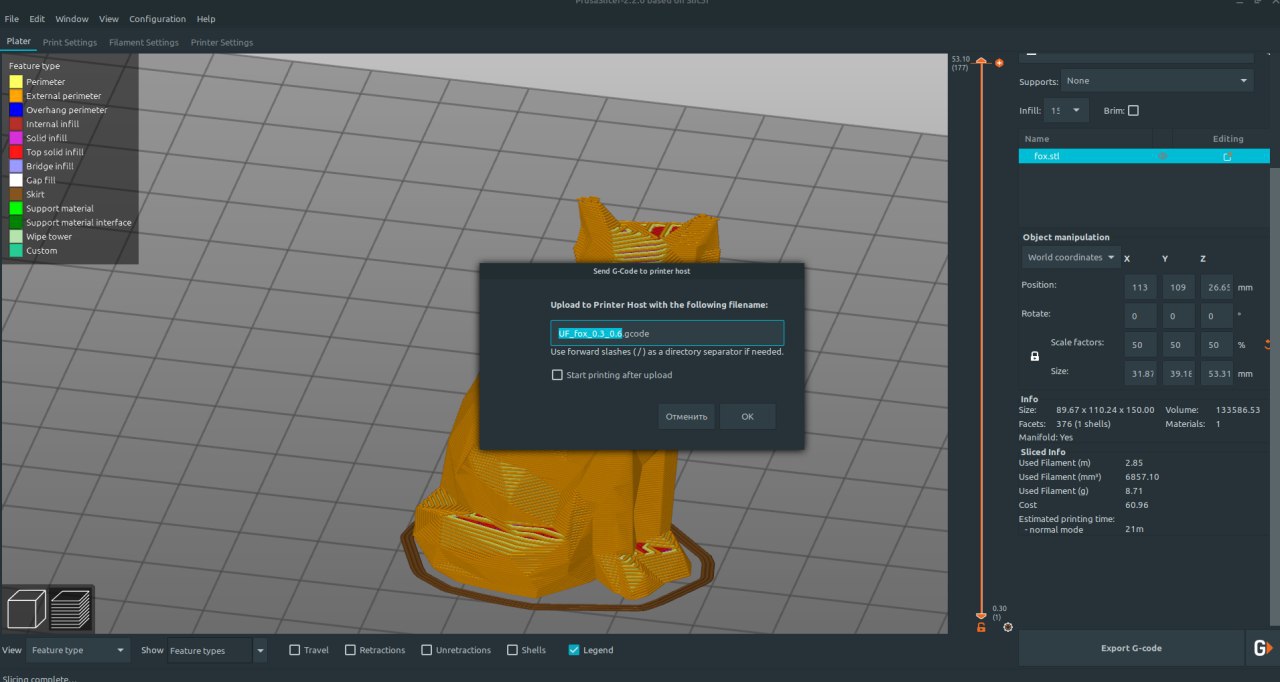
Task: Click the layer slider lock icon
Action: coord(981,628)
